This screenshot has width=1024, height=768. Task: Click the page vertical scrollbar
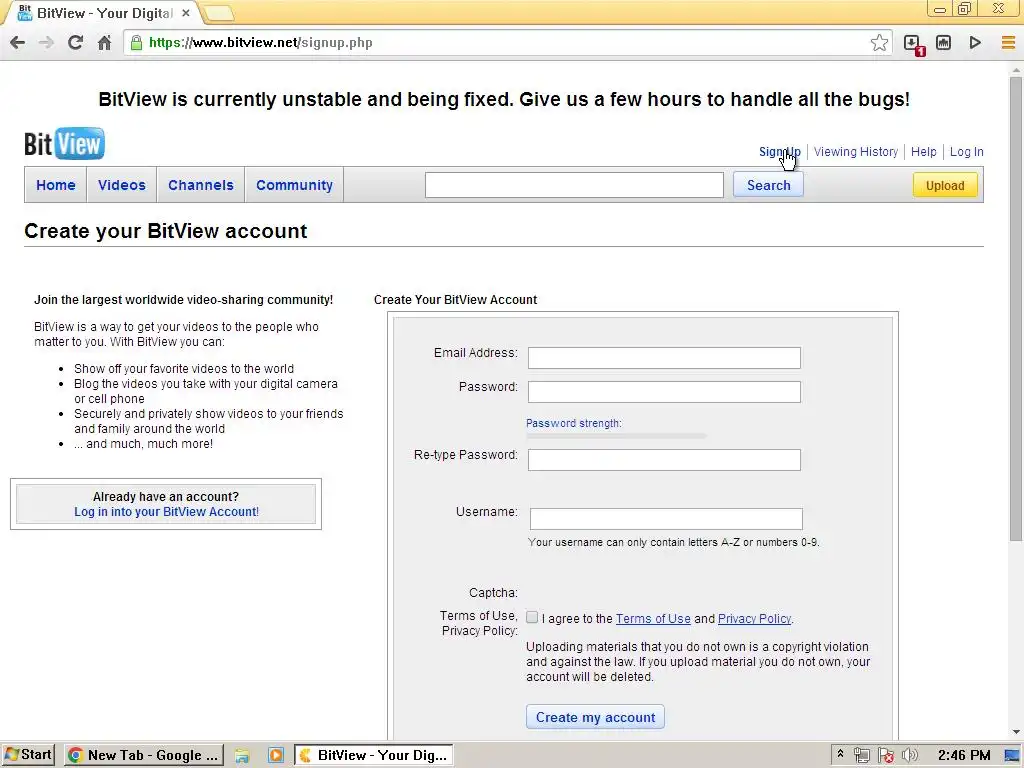[x=1016, y=307]
